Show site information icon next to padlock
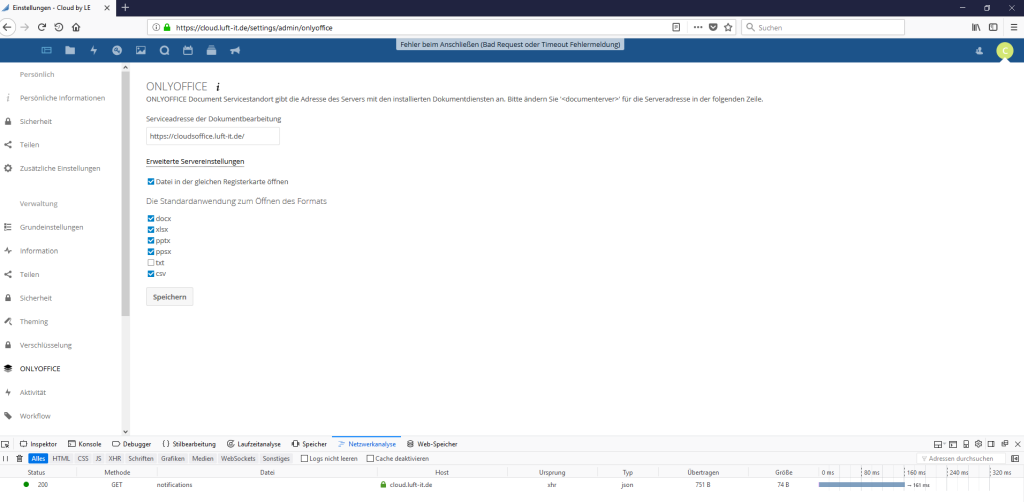The width and height of the screenshot is (1024, 502). click(x=156, y=27)
